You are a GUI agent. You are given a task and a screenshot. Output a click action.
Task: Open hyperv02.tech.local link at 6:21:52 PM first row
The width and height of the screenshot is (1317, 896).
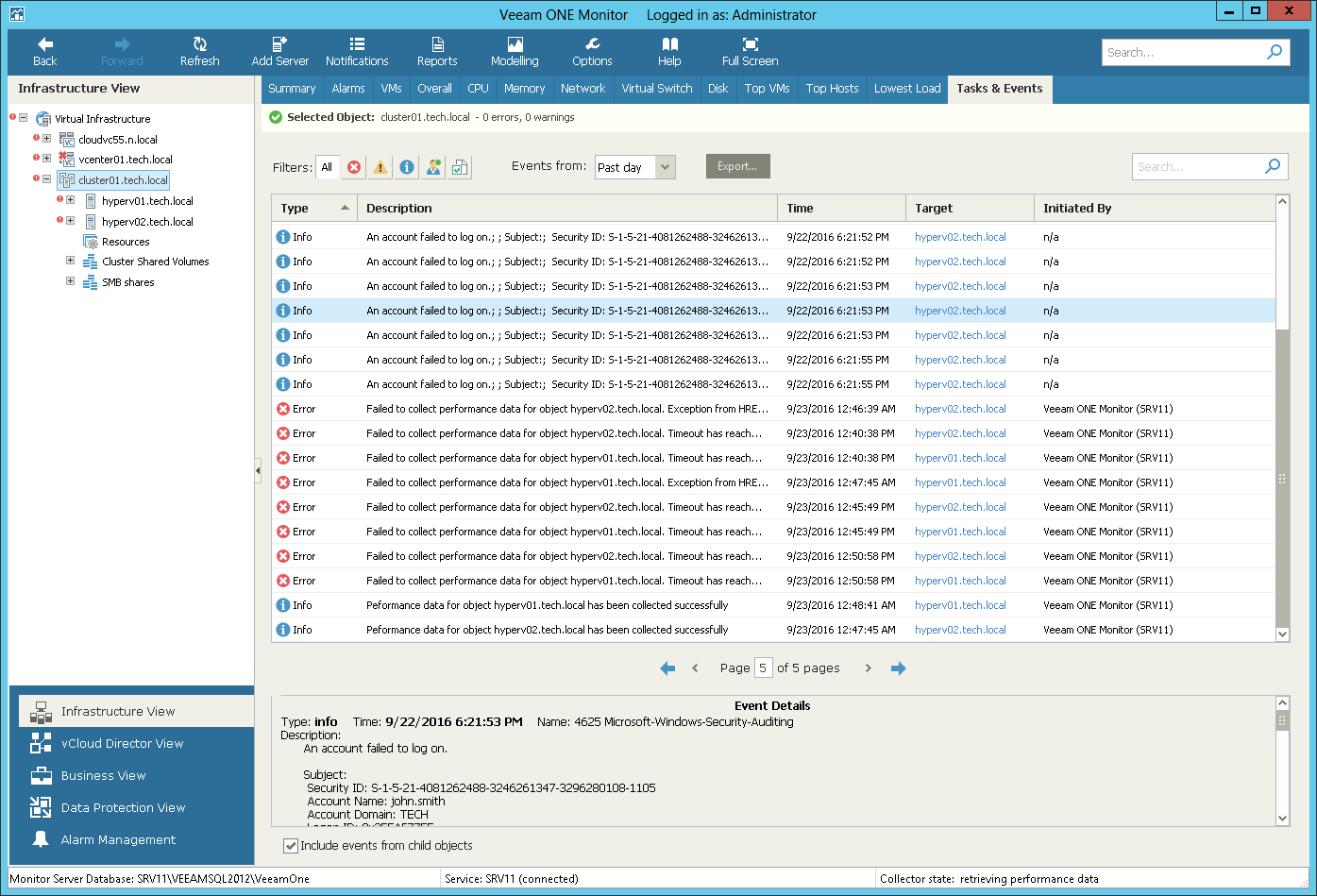click(960, 237)
